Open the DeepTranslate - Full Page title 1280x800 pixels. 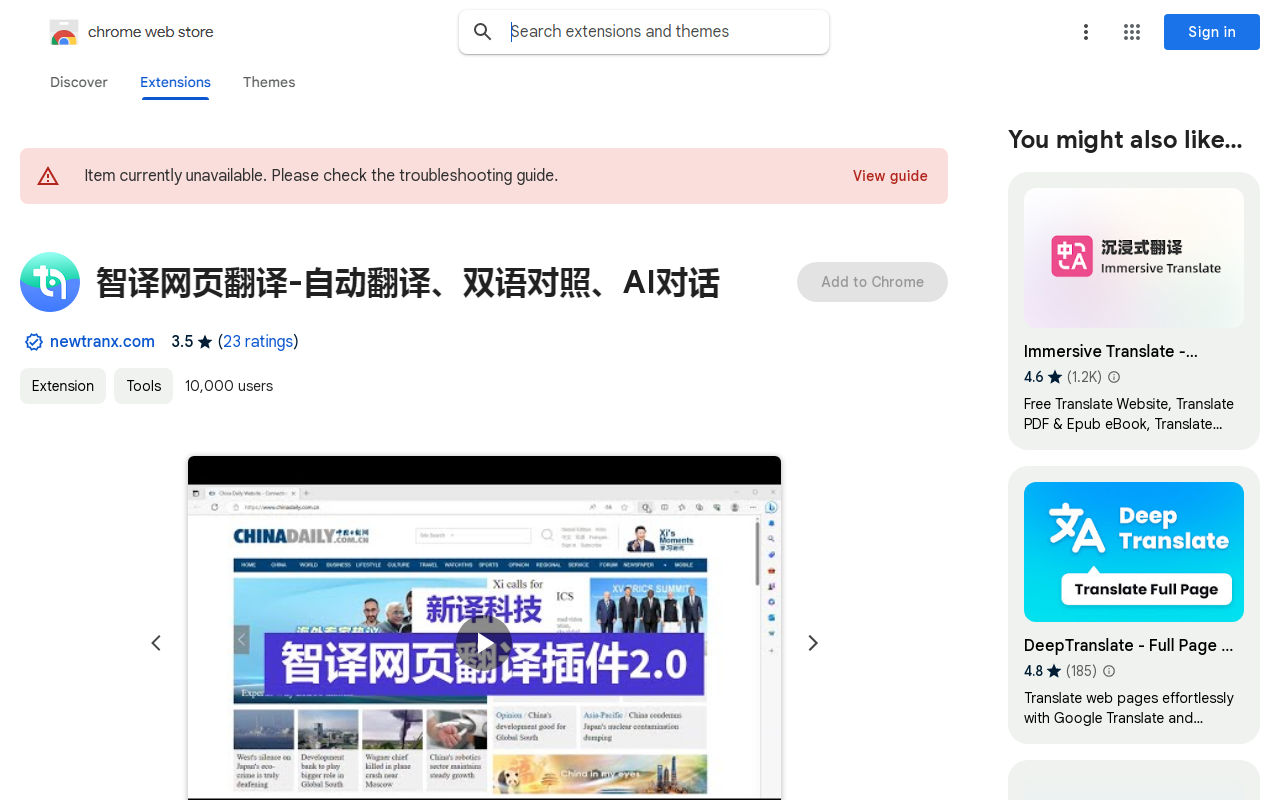(x=1128, y=645)
